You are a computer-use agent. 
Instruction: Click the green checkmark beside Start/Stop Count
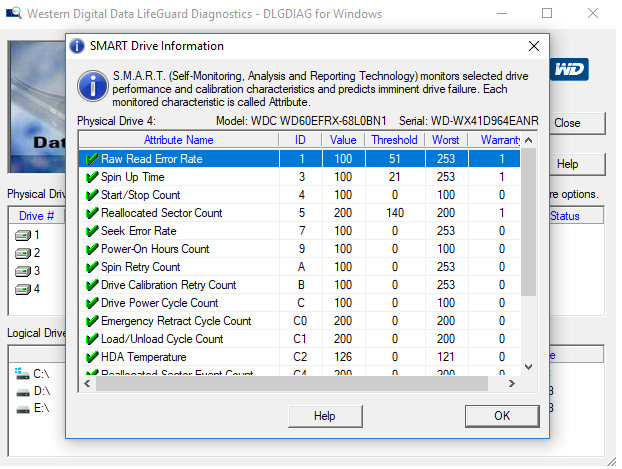[92, 195]
